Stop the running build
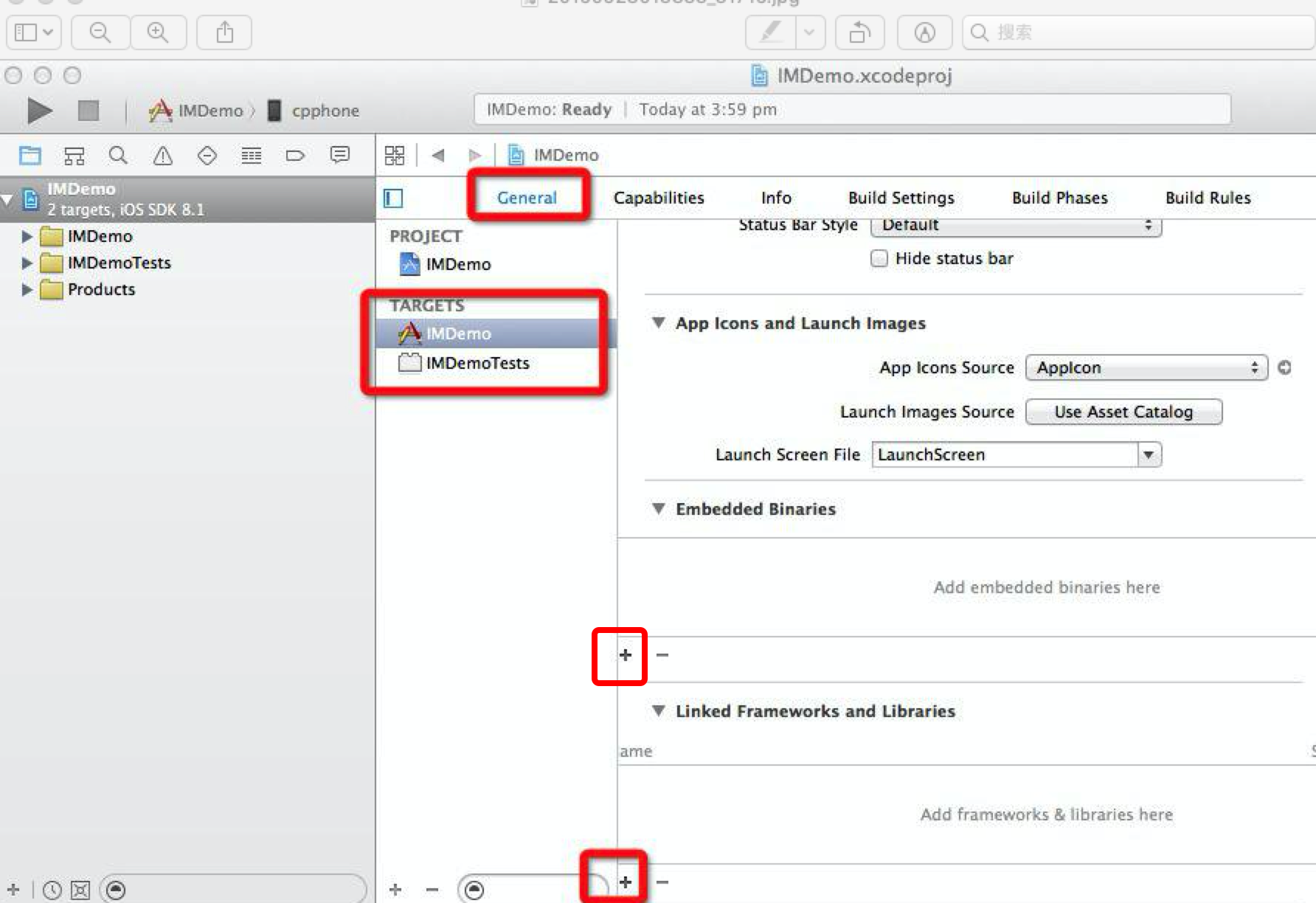 (x=89, y=111)
